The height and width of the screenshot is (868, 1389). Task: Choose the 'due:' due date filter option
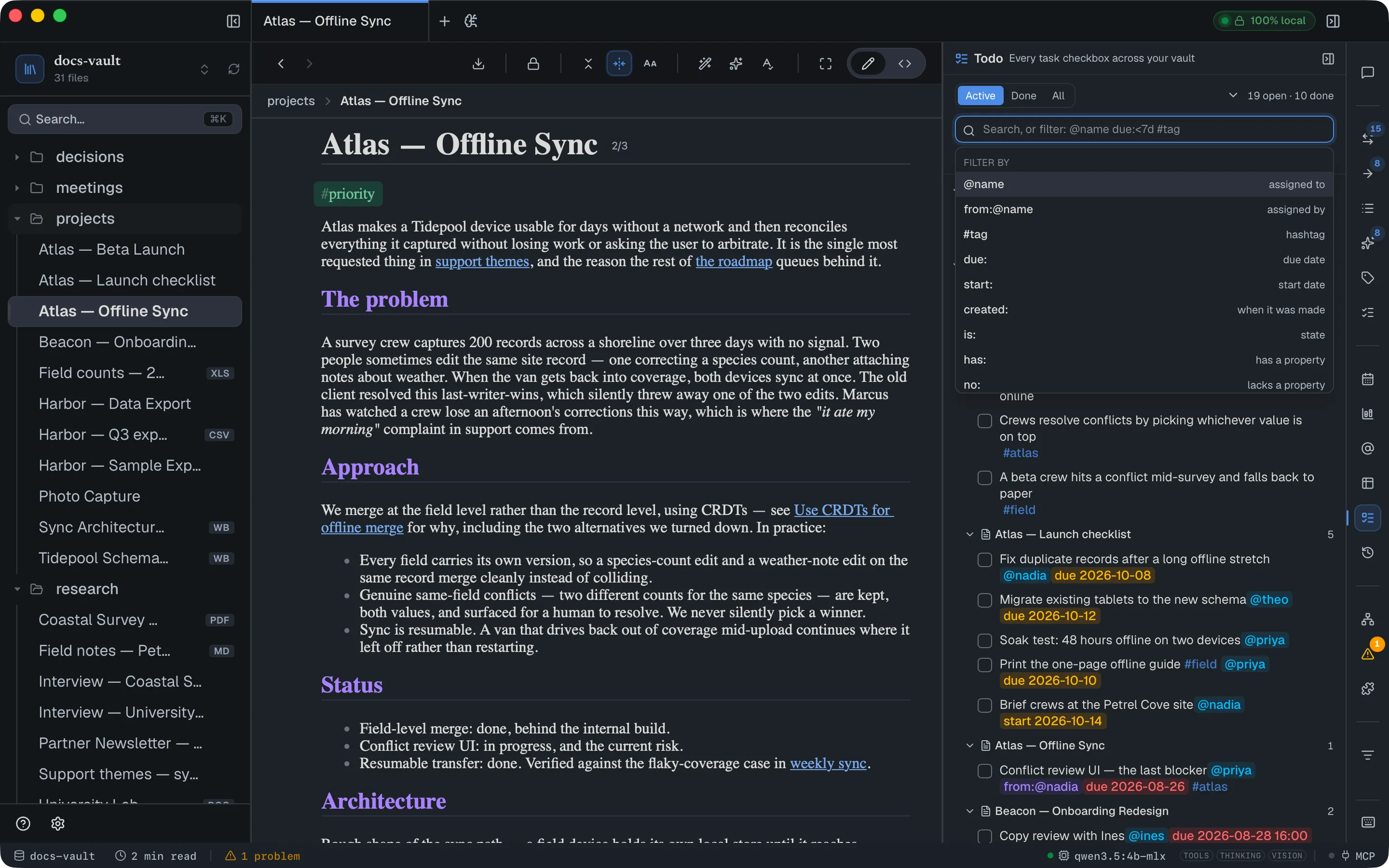[1144, 259]
